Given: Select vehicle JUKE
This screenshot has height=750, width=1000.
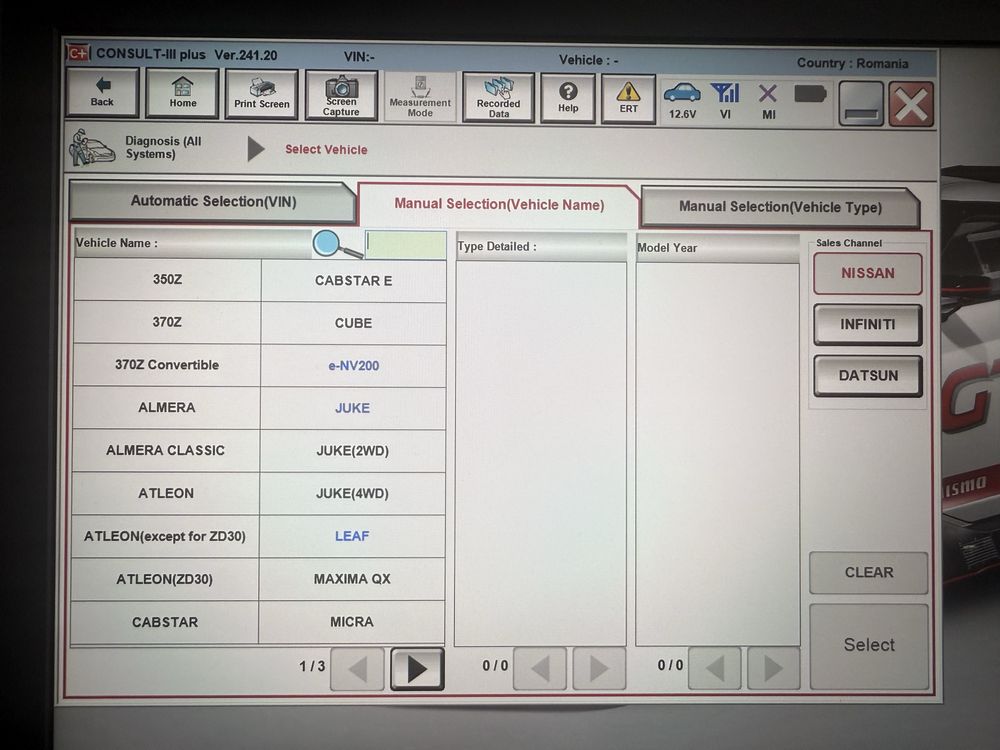Looking at the screenshot, I should [x=353, y=408].
